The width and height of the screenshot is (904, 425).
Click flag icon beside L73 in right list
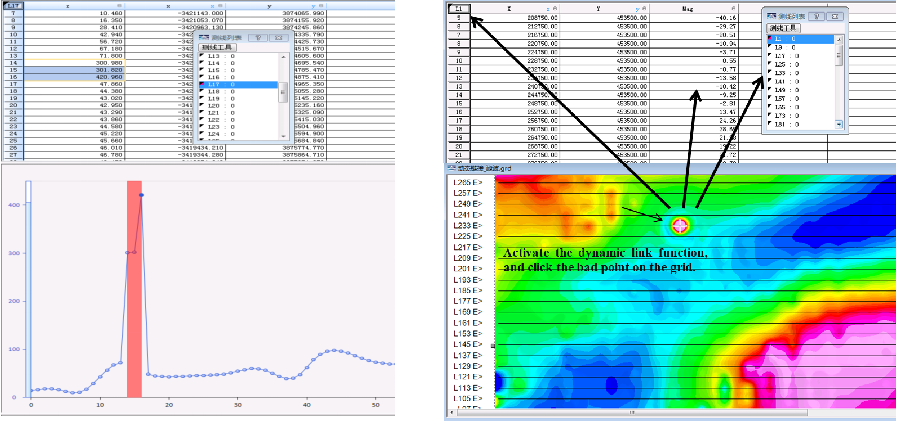click(x=770, y=115)
